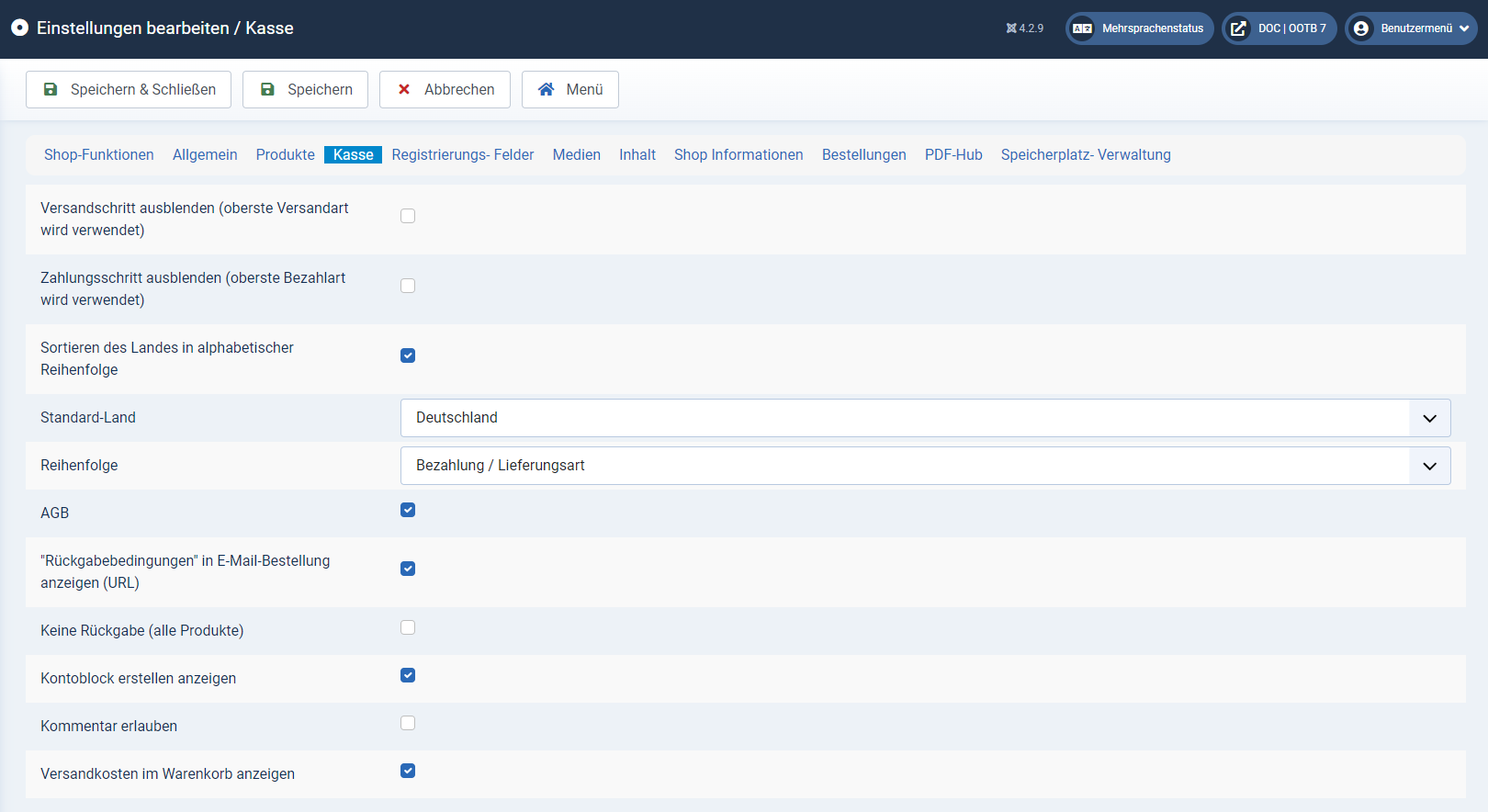Enable Kommentar erlauben checkbox

(408, 723)
